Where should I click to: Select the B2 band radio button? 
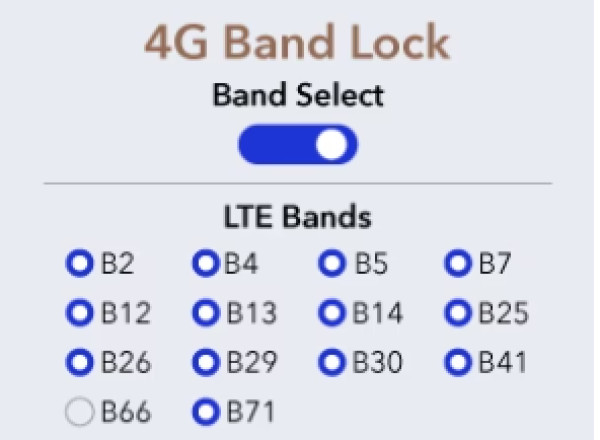78,264
